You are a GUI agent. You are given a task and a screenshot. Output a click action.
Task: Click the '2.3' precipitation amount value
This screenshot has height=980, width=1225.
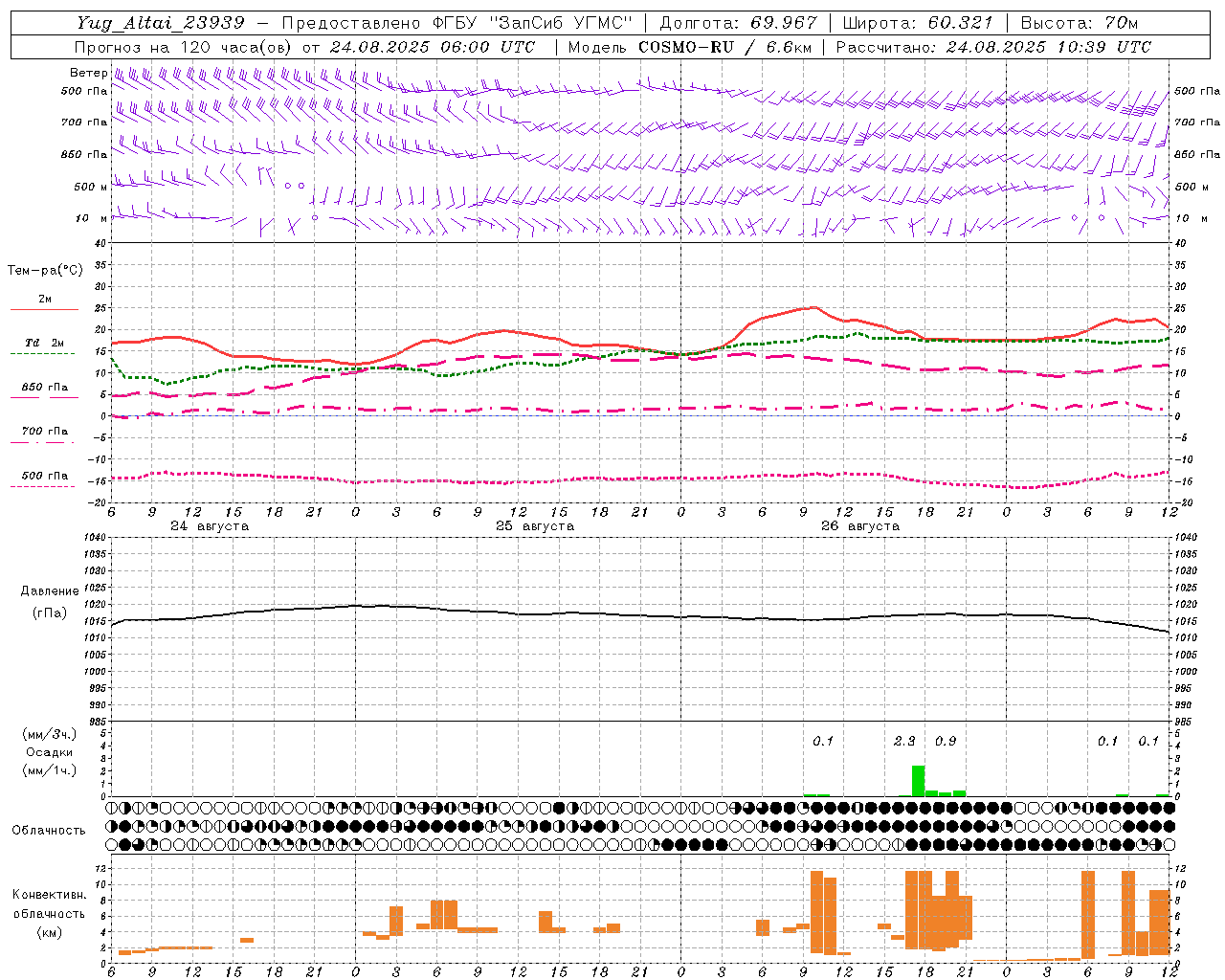click(904, 741)
